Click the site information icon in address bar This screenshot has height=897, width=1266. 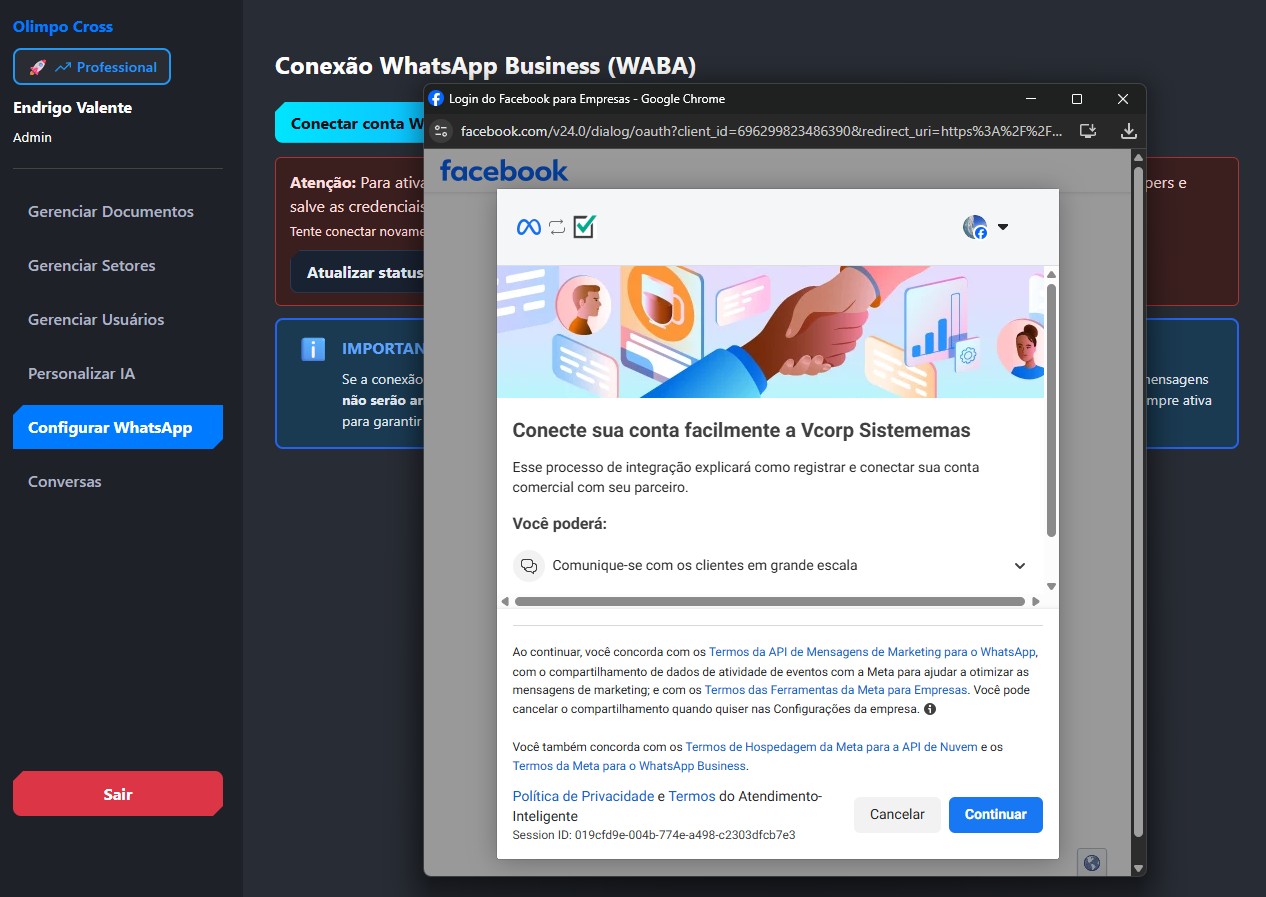pos(441,130)
